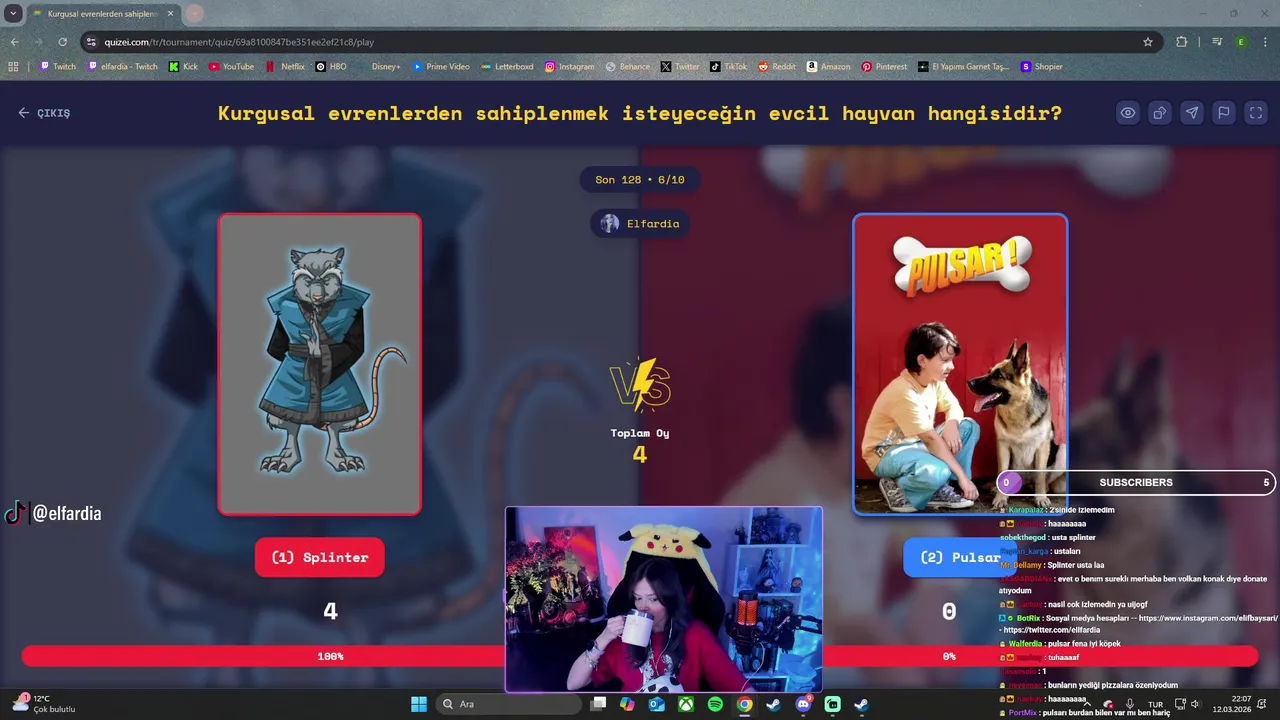This screenshot has width=1280, height=720.
Task: Open a new tab with plus button
Action: [x=194, y=14]
